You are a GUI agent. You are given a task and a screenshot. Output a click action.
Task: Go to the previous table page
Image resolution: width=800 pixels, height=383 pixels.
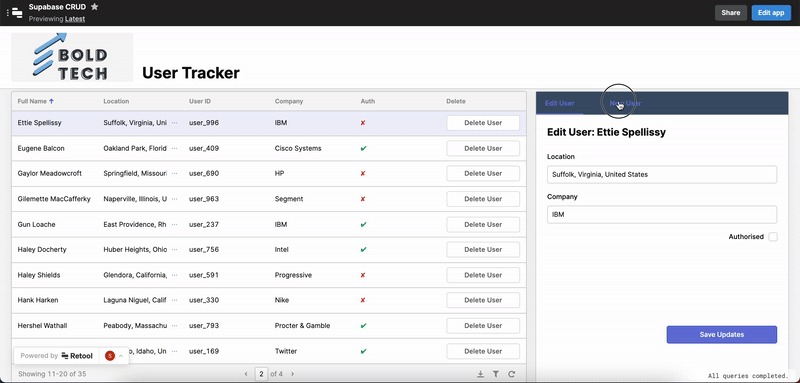coord(246,374)
